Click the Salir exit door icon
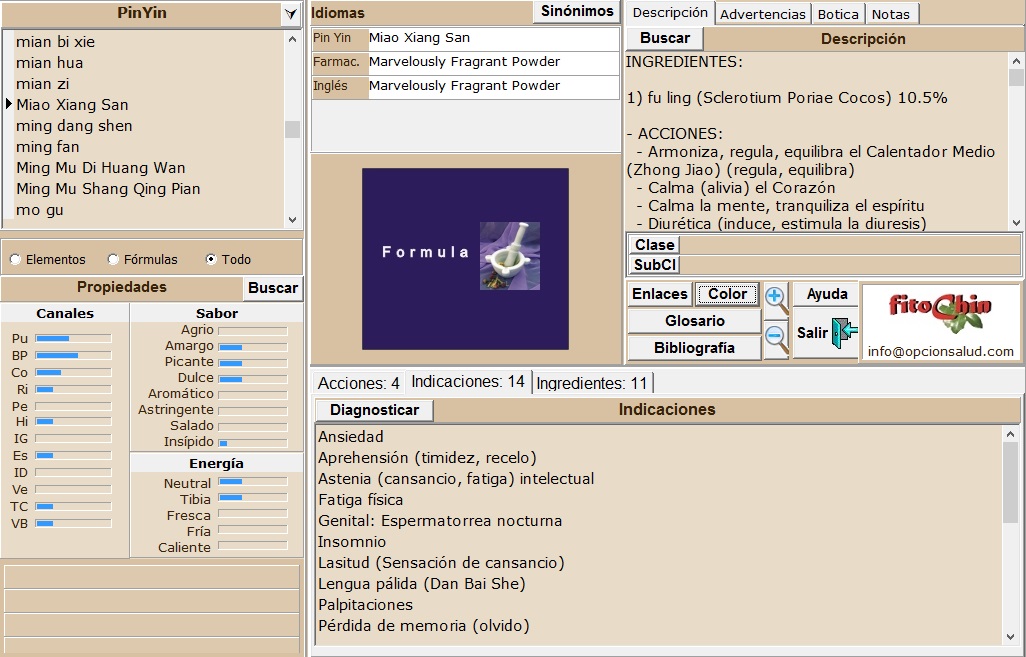The image size is (1026, 657). click(x=844, y=332)
